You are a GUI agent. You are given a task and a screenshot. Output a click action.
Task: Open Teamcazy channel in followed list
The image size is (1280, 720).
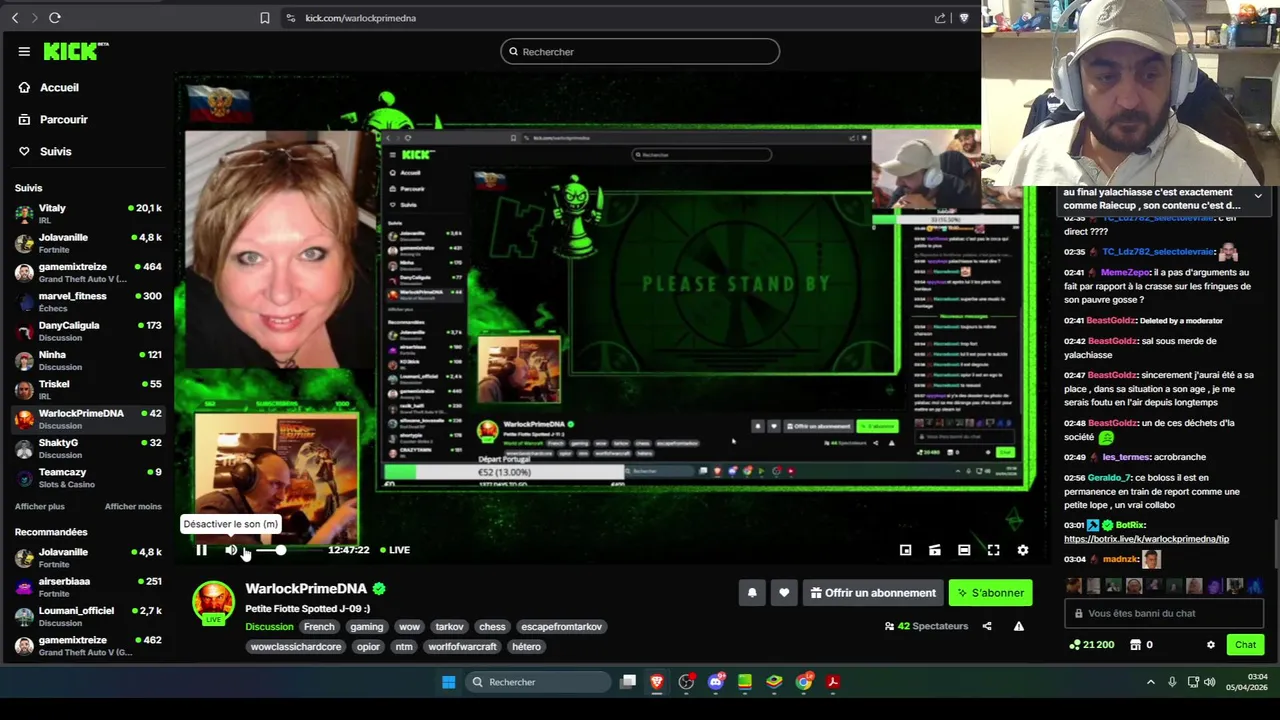[88, 478]
